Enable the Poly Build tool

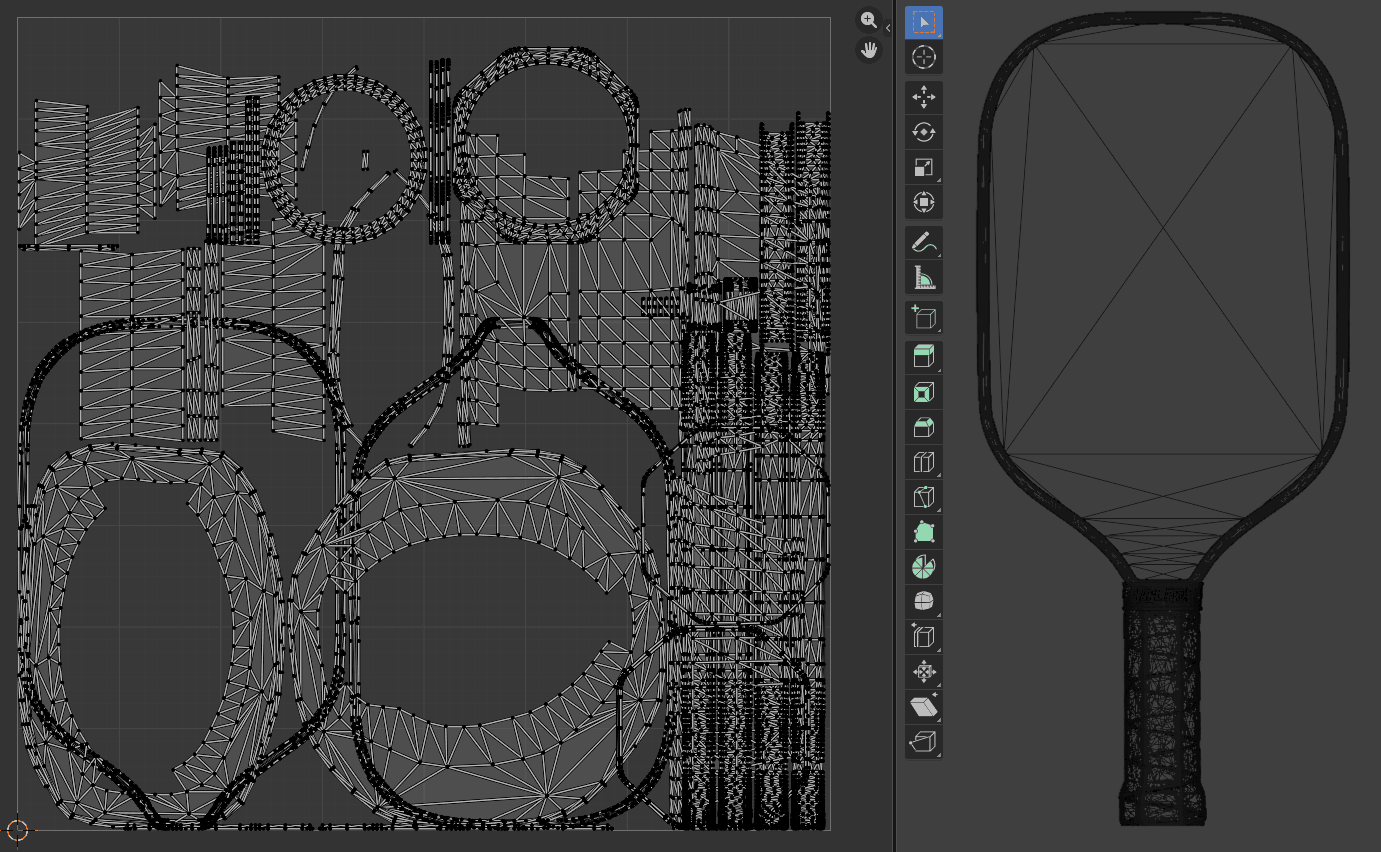[x=923, y=531]
